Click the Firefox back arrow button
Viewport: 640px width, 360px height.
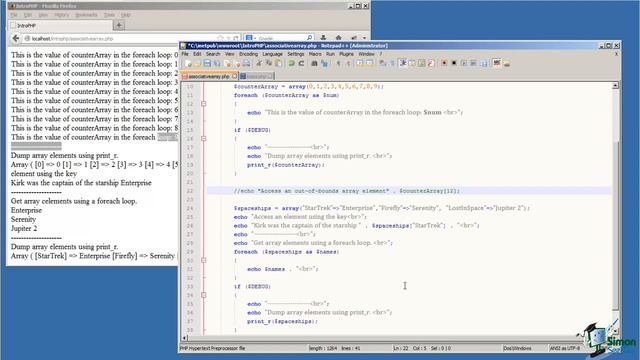16,38
